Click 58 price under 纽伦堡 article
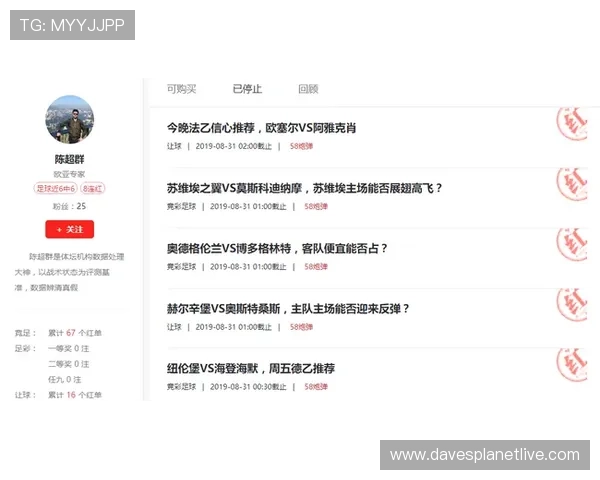This screenshot has width=600, height=480. [x=316, y=387]
